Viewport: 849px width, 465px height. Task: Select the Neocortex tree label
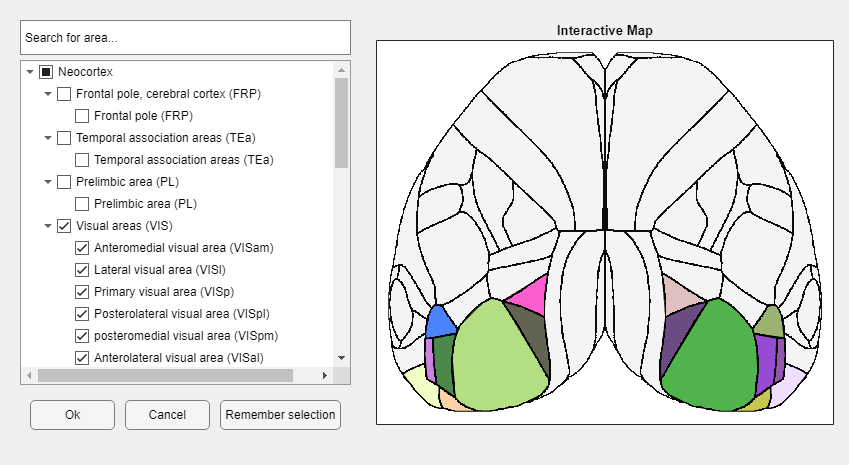tap(86, 71)
